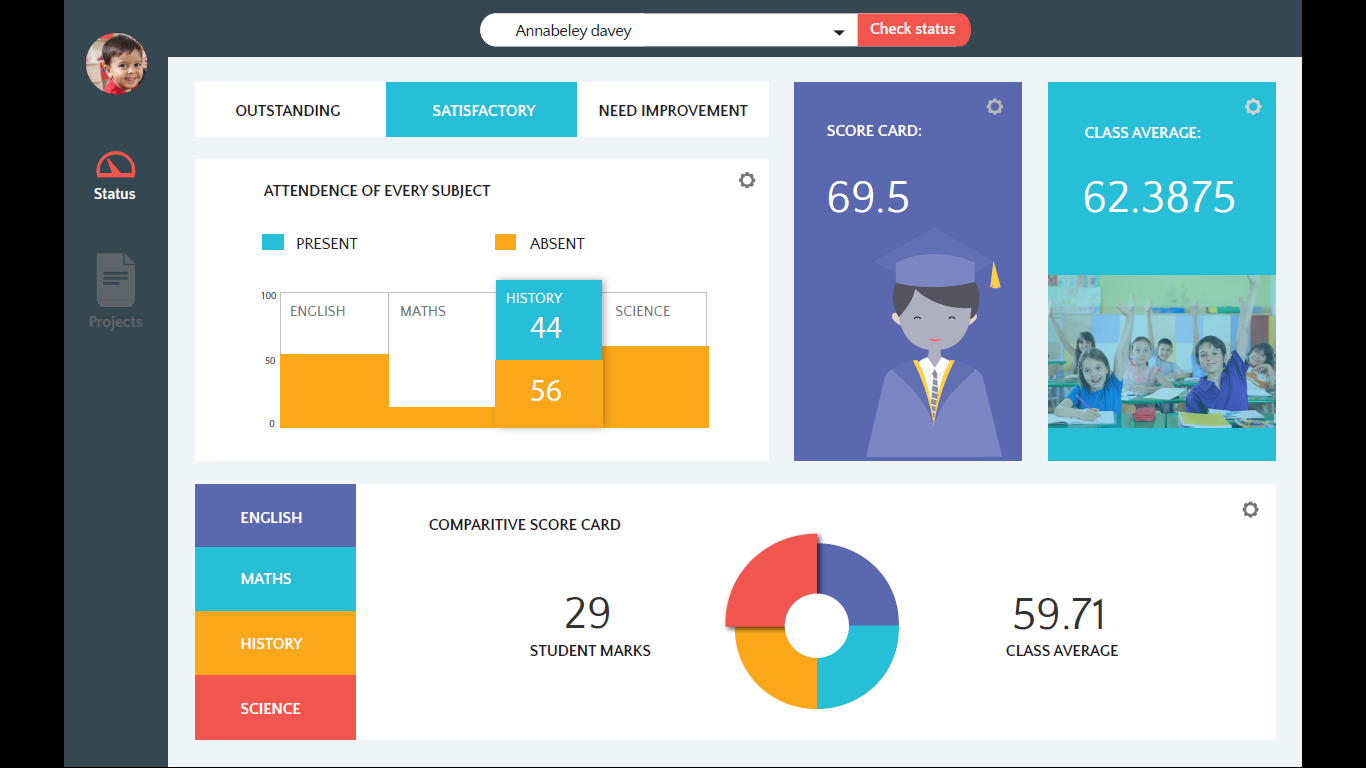Open the Projects document icon
This screenshot has height=768, width=1366.
point(116,280)
